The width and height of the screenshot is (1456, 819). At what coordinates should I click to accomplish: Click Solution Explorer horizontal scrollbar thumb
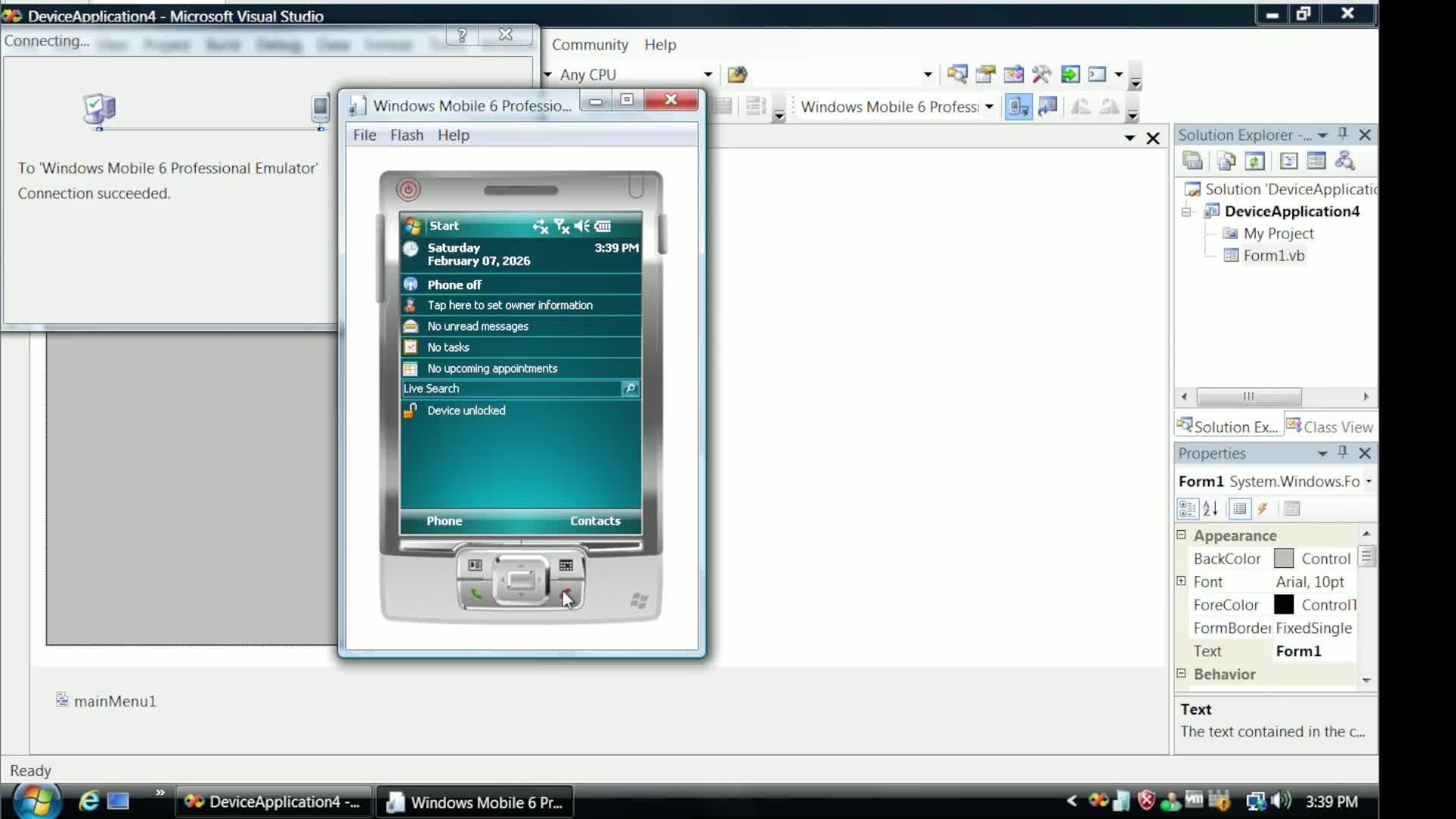click(1249, 397)
